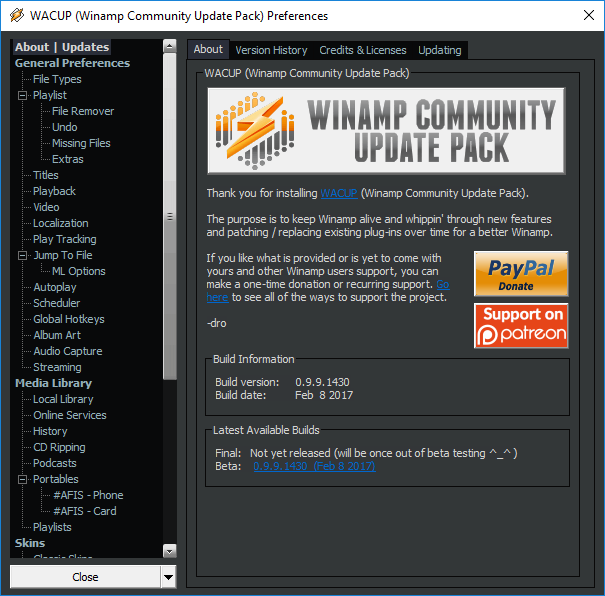
Task: Select Podcasts in the tree
Action: coord(54,464)
